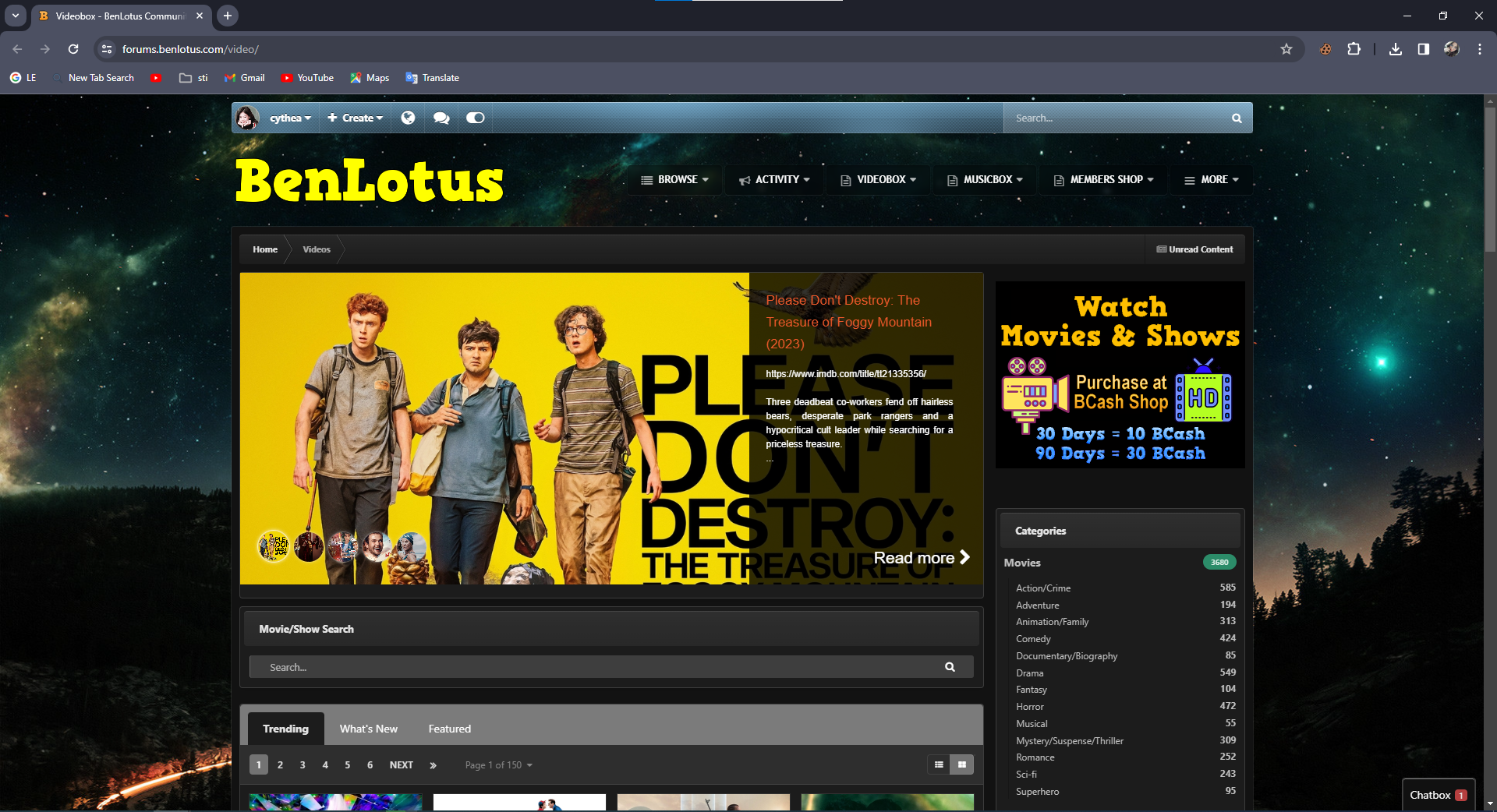
Task: Toggle the theme switch in user bar
Action: 476,118
